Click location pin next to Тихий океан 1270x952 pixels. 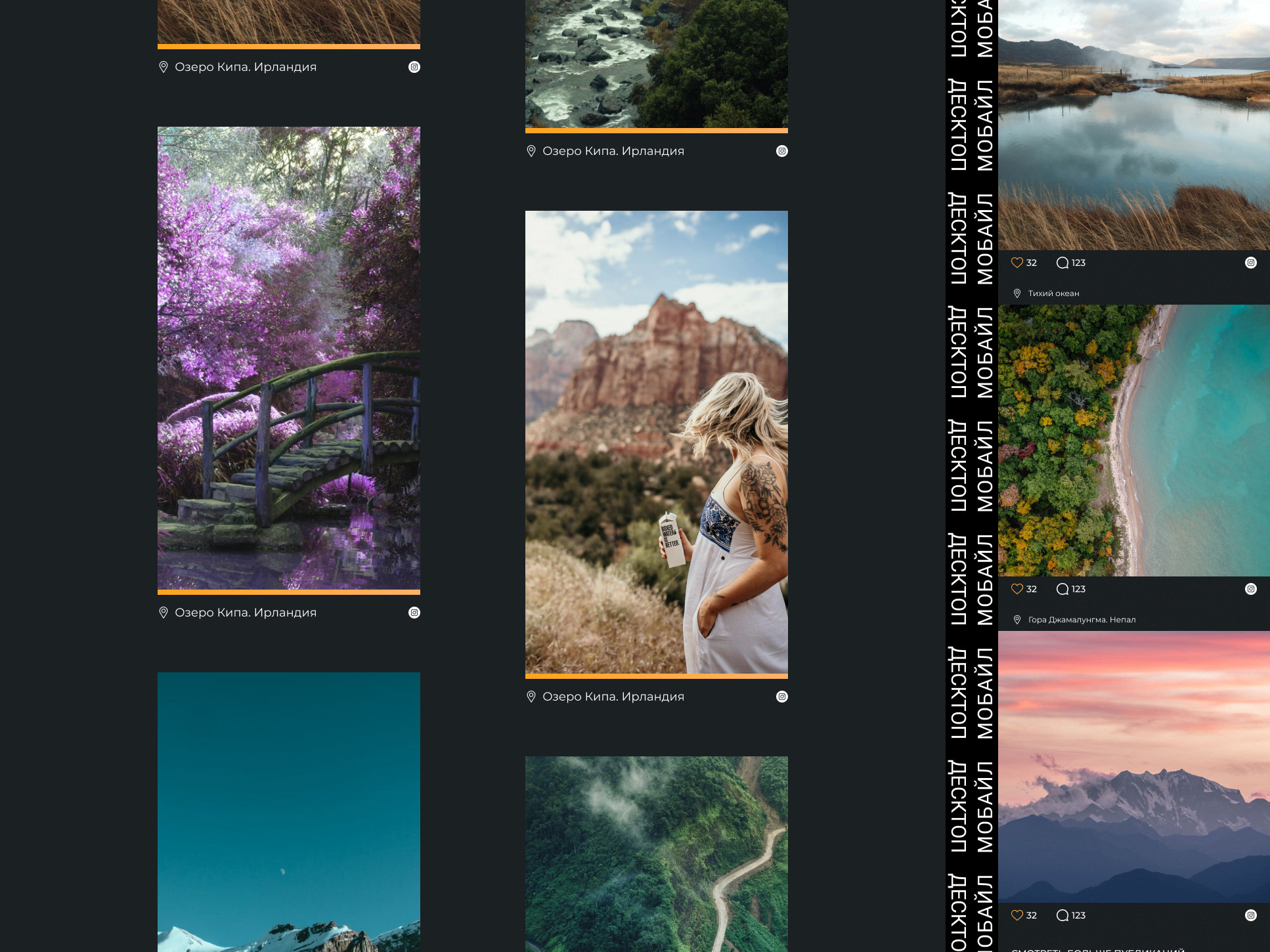[x=1017, y=293]
